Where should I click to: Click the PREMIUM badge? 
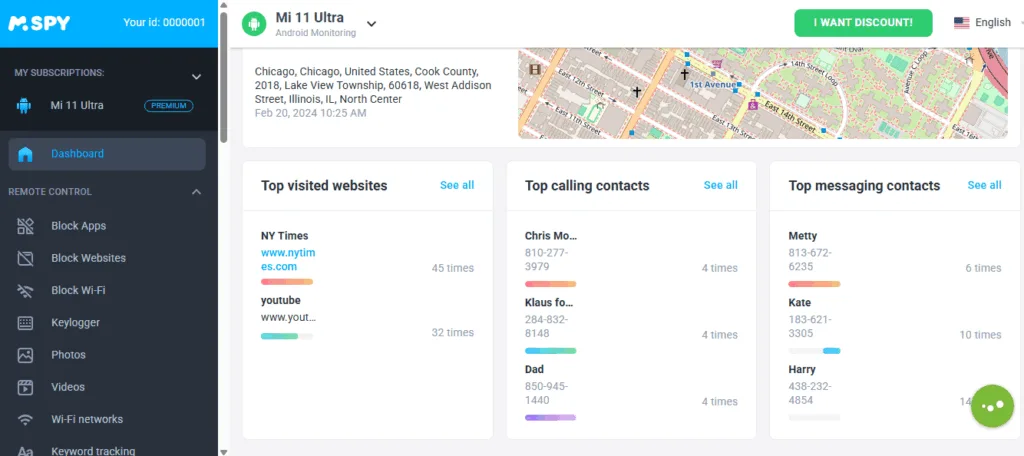pyautogui.click(x=168, y=106)
